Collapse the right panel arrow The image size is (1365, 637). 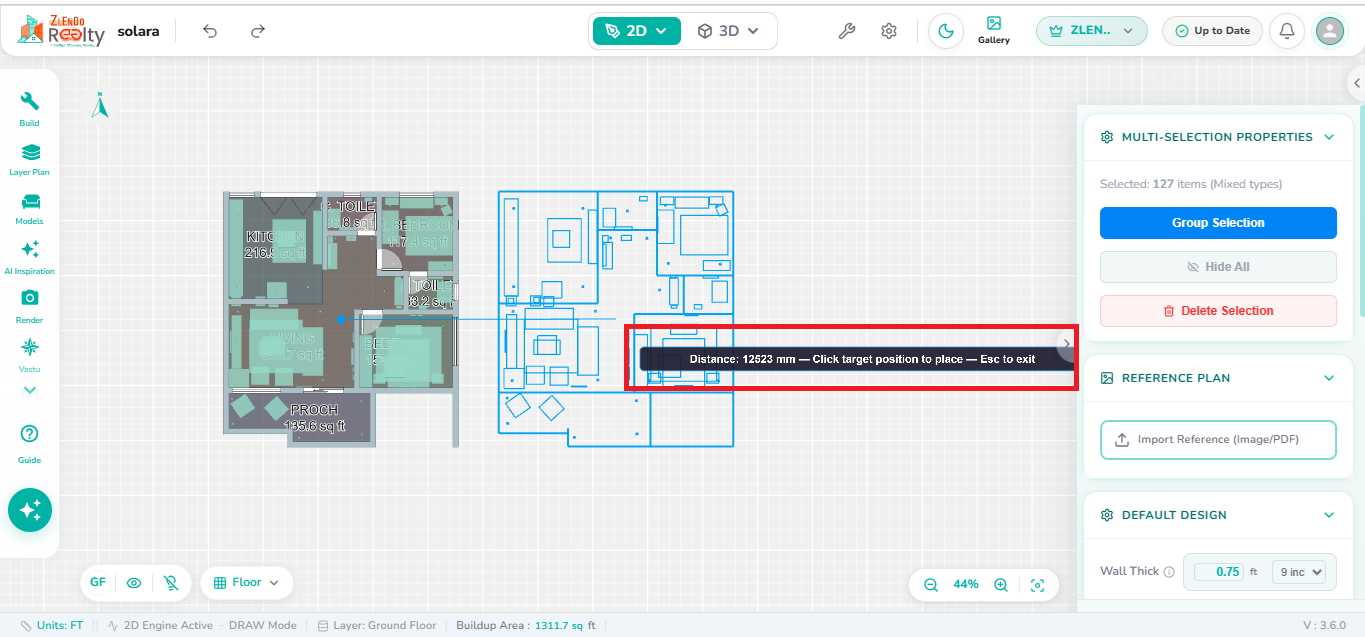point(1066,343)
